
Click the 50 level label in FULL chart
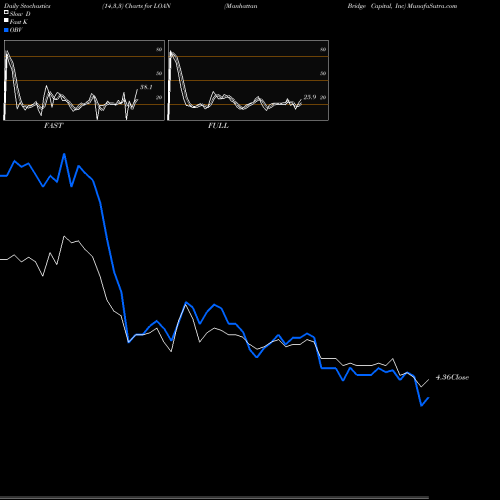tap(323, 73)
